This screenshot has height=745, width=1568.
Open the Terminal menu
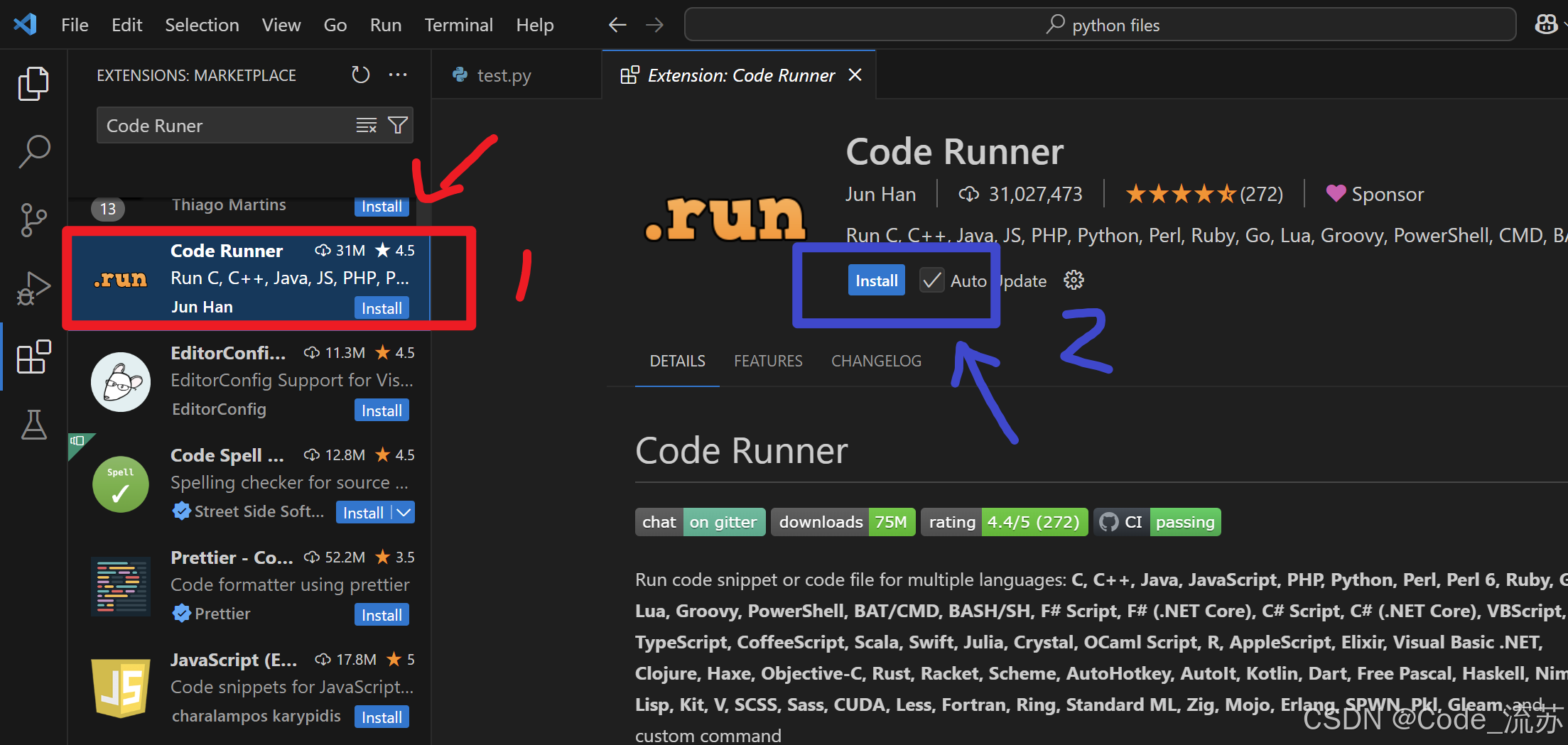pos(458,25)
